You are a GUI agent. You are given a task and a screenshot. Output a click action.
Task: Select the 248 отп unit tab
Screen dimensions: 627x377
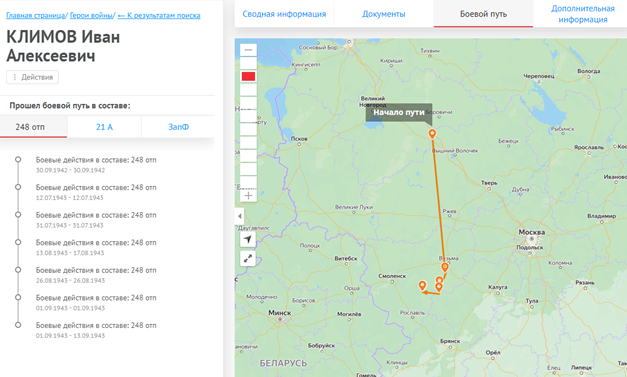click(30, 127)
